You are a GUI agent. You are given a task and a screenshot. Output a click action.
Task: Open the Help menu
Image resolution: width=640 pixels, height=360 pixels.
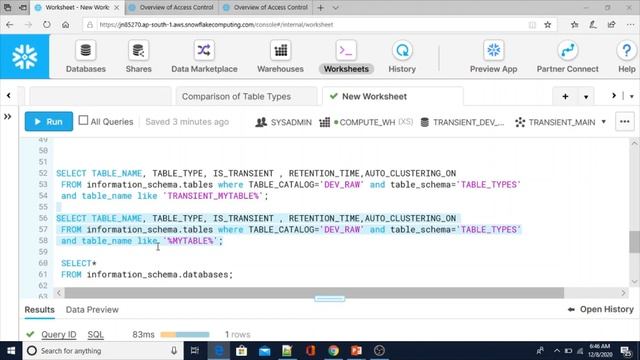[627, 57]
